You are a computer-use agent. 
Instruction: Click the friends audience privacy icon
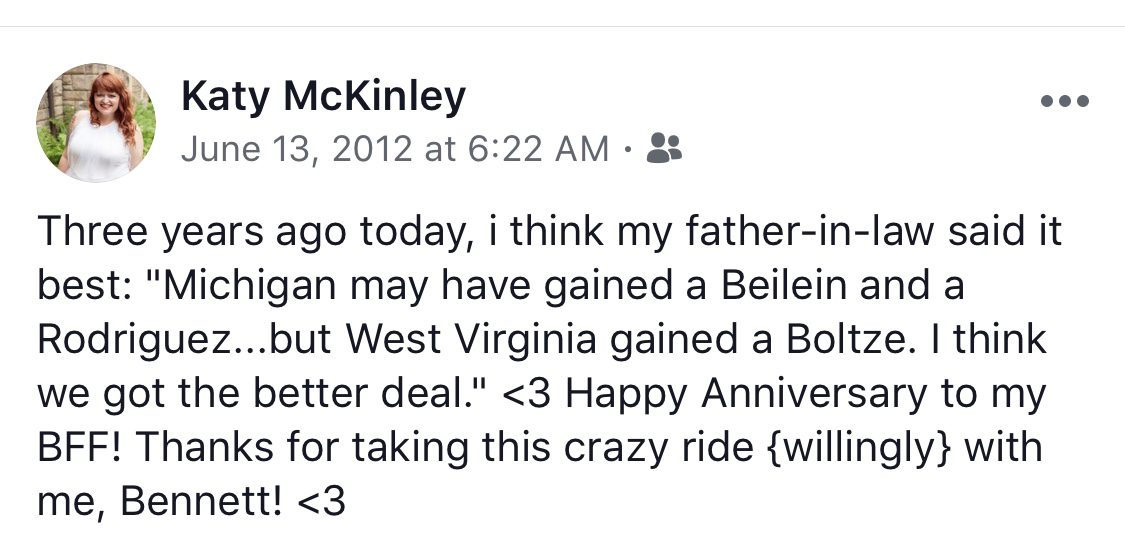click(665, 149)
